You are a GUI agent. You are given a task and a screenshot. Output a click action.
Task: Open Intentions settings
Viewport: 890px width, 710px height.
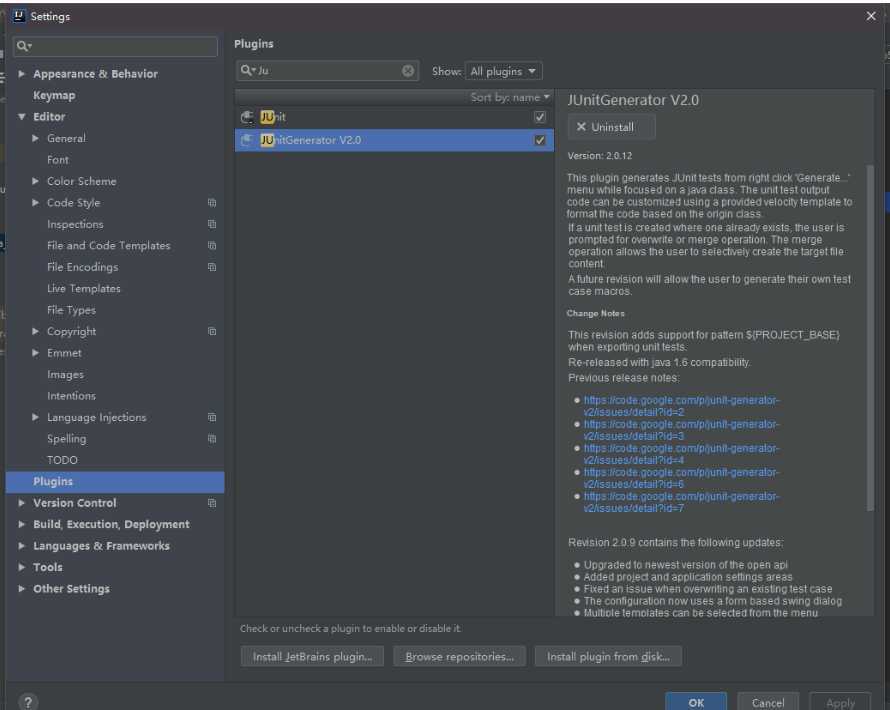tap(72, 396)
